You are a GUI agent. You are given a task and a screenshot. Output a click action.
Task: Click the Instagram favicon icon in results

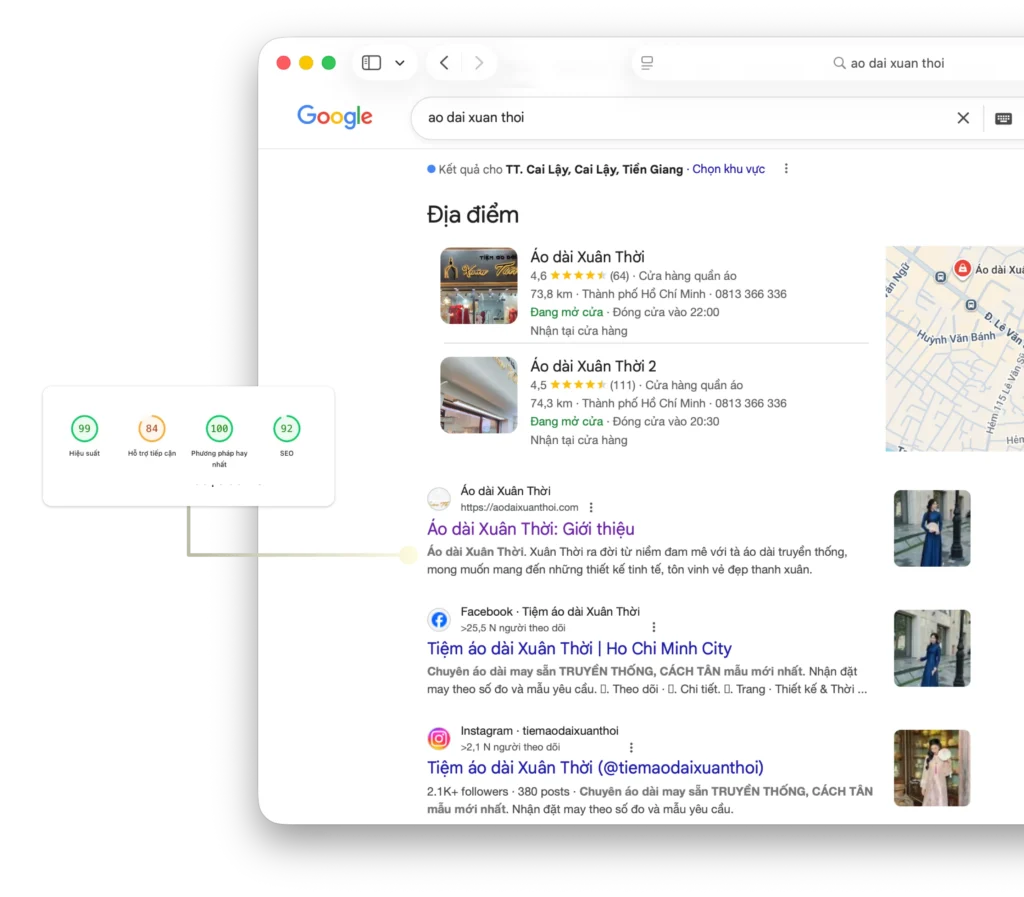439,739
